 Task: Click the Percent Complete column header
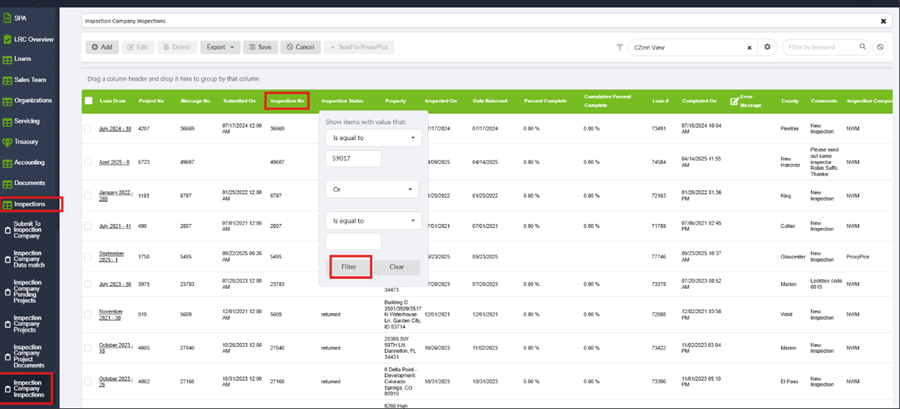click(545, 101)
